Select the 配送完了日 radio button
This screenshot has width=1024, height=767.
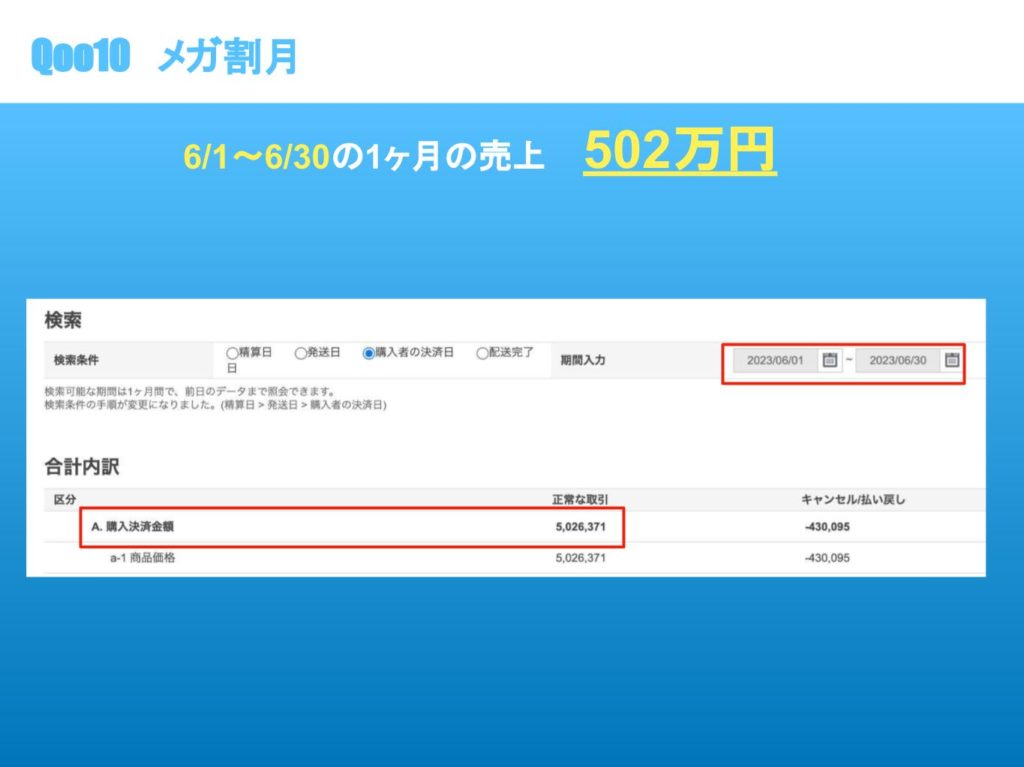point(482,353)
